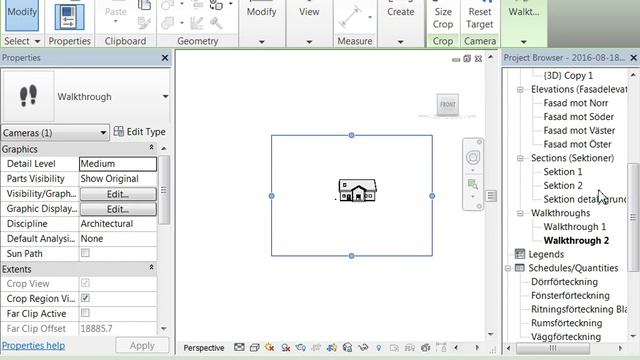Collapse the Schedules/Quantities tree node
640x360 pixels.
(x=508, y=268)
